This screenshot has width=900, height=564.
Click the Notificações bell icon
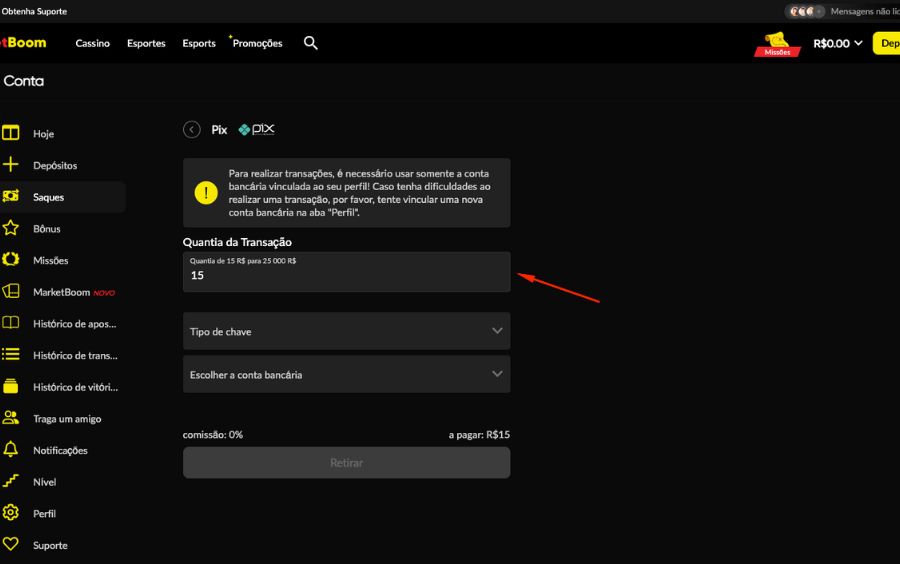point(11,450)
